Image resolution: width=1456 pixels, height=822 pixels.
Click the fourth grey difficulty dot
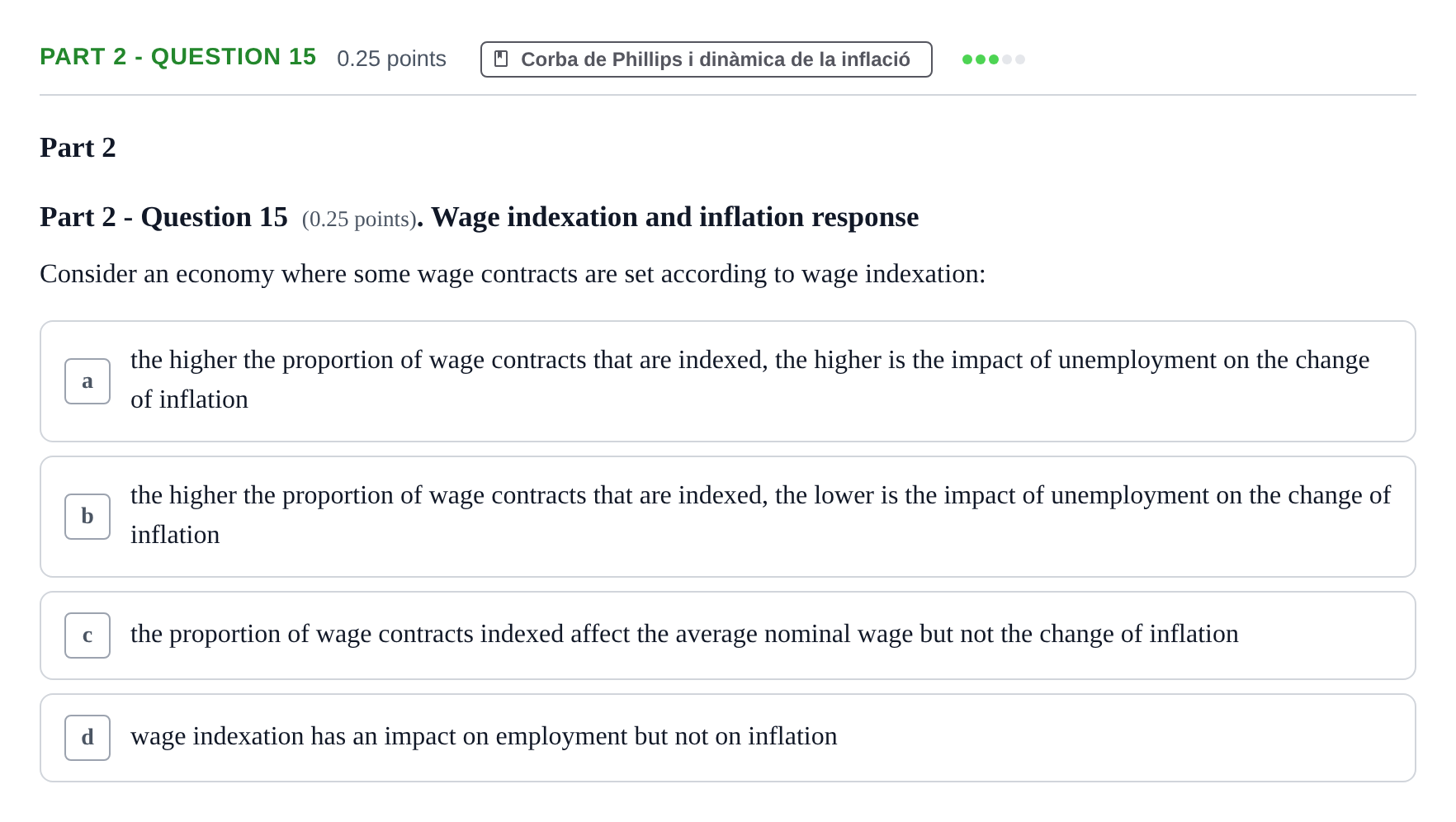(x=1007, y=59)
